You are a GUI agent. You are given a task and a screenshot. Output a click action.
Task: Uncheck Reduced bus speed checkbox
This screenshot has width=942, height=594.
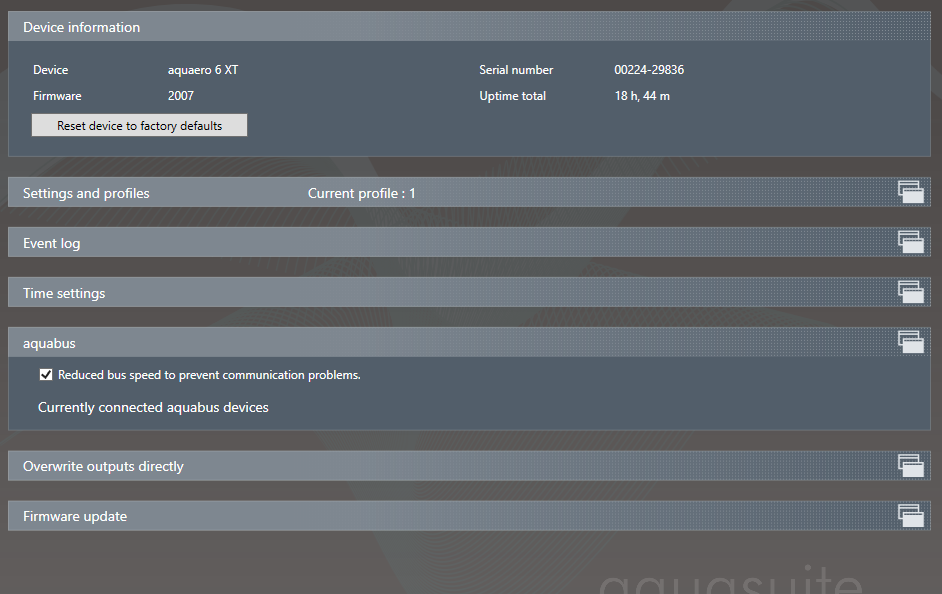(x=46, y=375)
